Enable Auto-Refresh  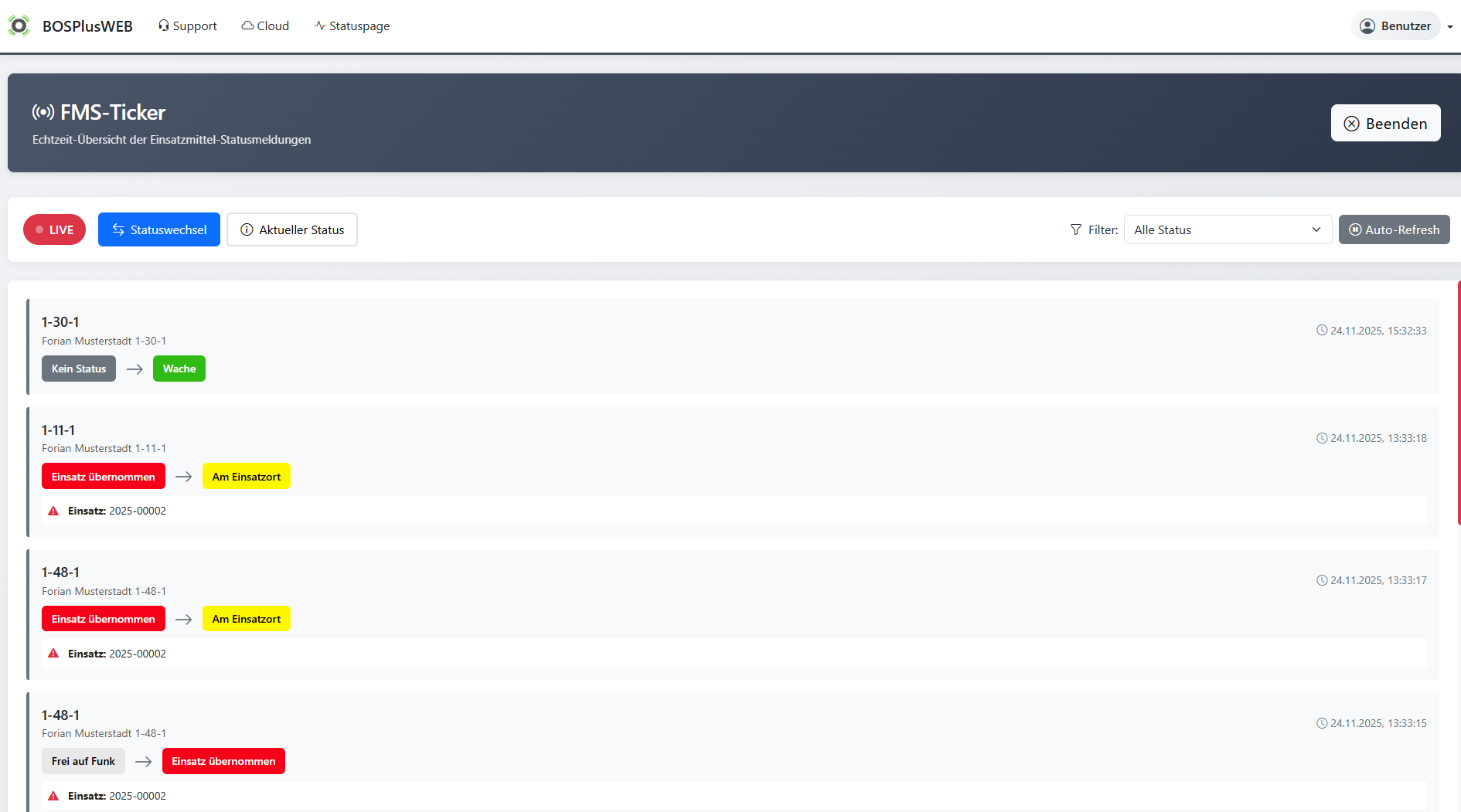click(x=1394, y=229)
